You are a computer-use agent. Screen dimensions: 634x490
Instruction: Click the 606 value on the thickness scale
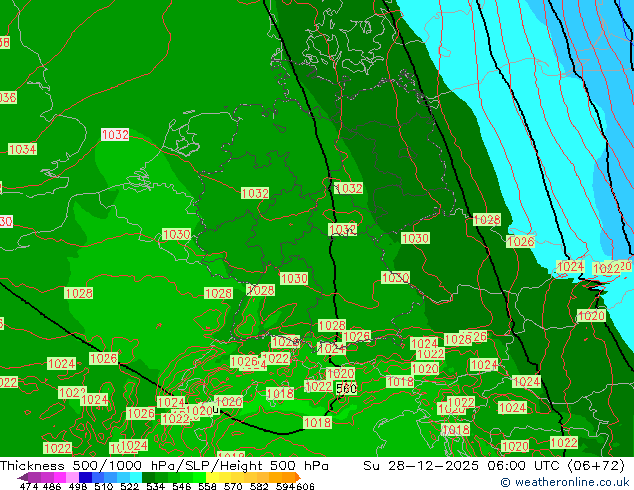(x=305, y=486)
